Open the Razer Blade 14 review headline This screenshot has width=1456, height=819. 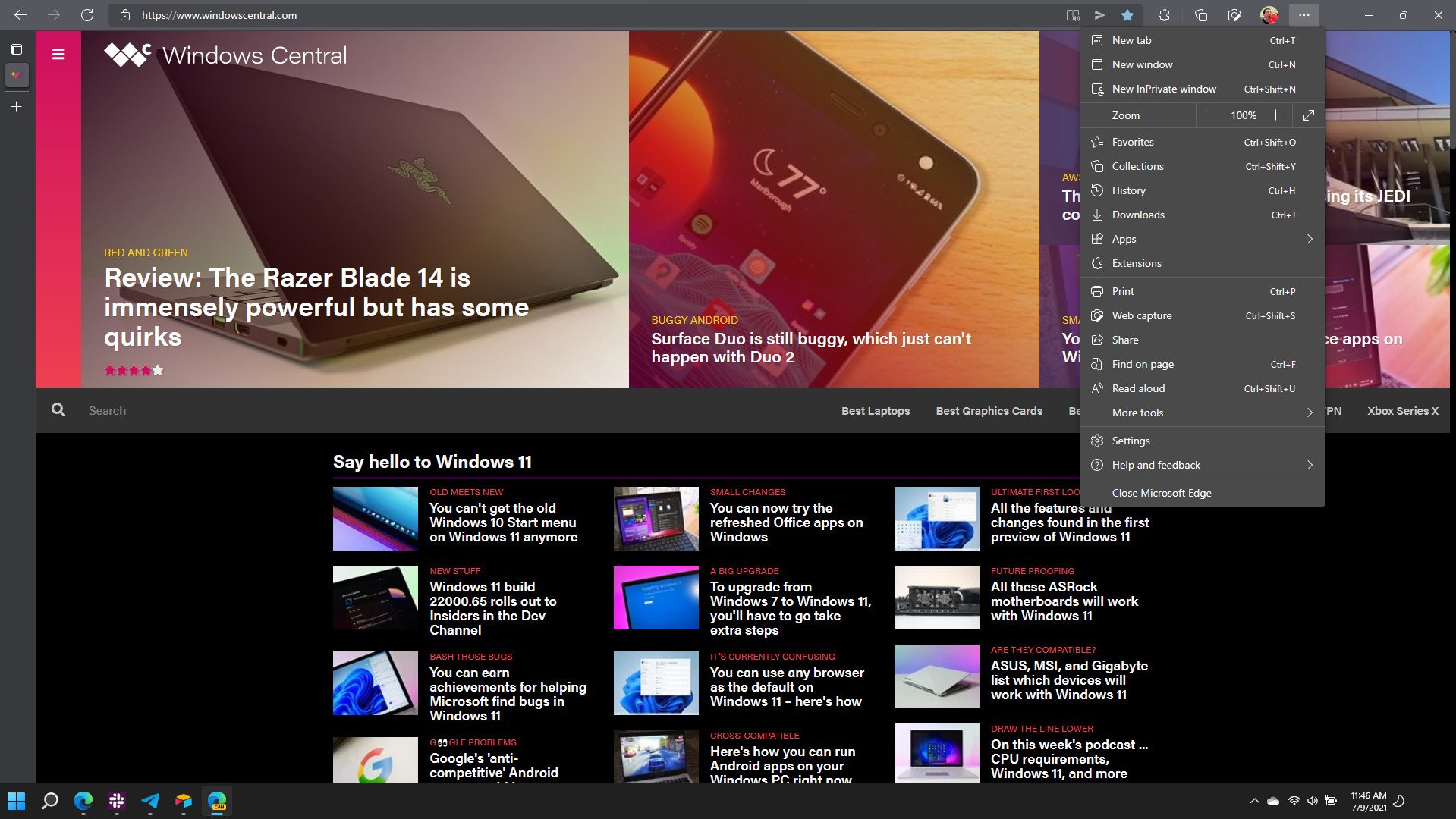pos(316,307)
